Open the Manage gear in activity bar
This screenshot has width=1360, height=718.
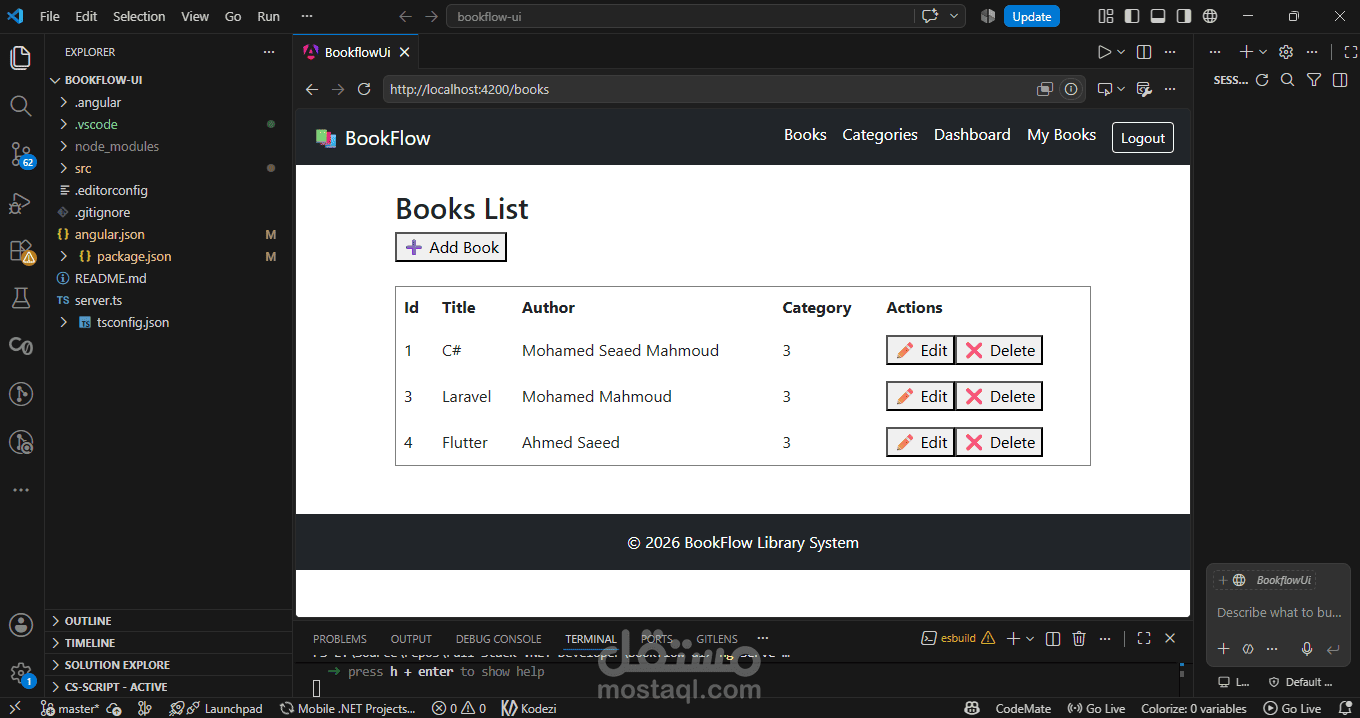tap(21, 673)
